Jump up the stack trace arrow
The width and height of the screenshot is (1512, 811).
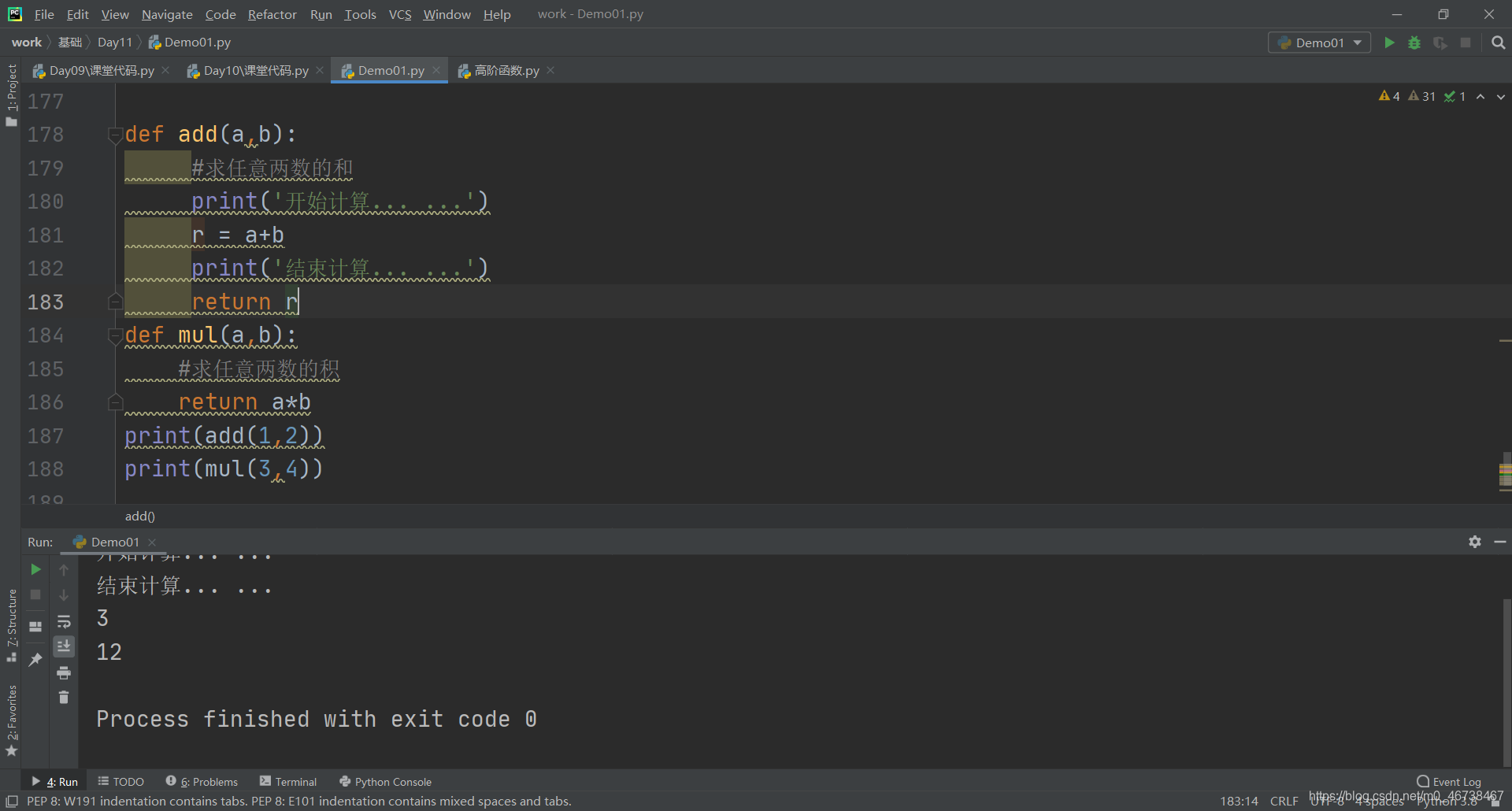click(x=64, y=569)
